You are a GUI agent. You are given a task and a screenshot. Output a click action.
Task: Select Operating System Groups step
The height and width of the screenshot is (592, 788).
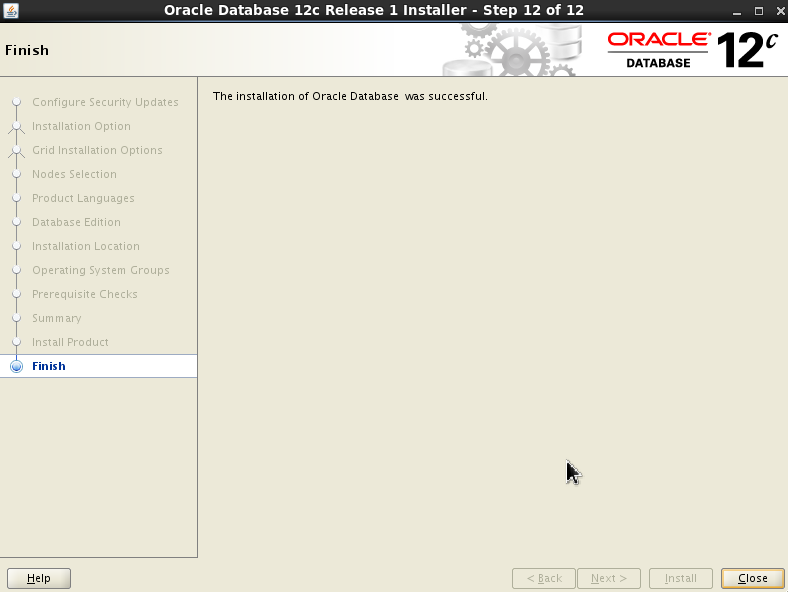pos(101,270)
